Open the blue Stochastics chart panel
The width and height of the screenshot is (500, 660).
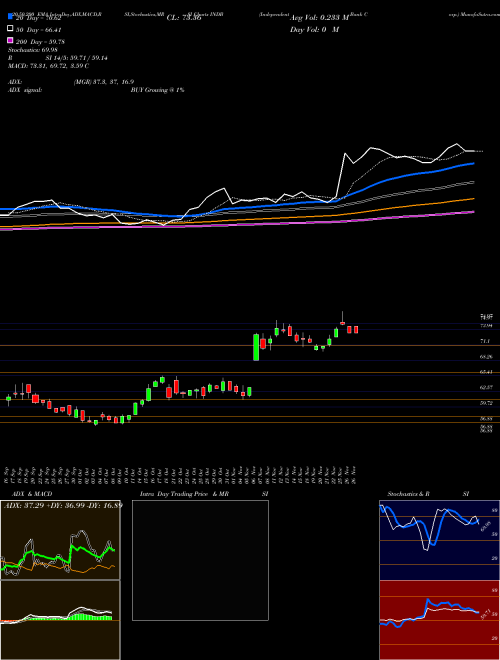[x=439, y=540]
